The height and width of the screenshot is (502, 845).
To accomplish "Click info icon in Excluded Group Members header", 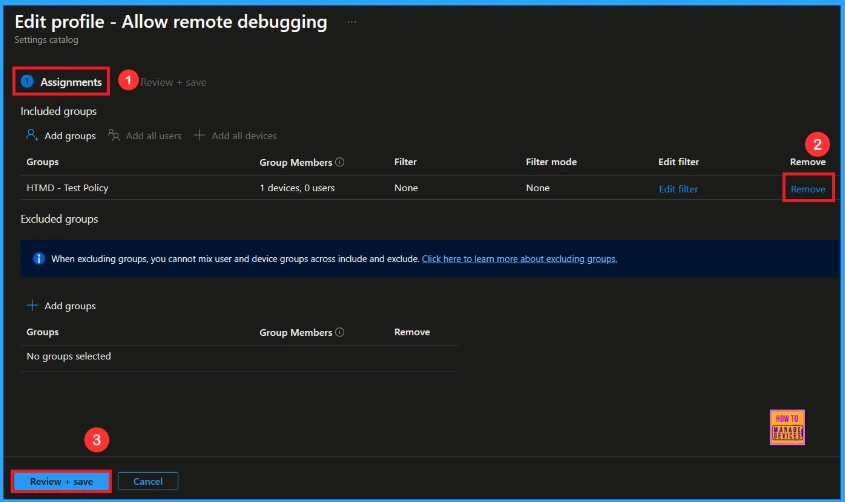I will tap(340, 332).
